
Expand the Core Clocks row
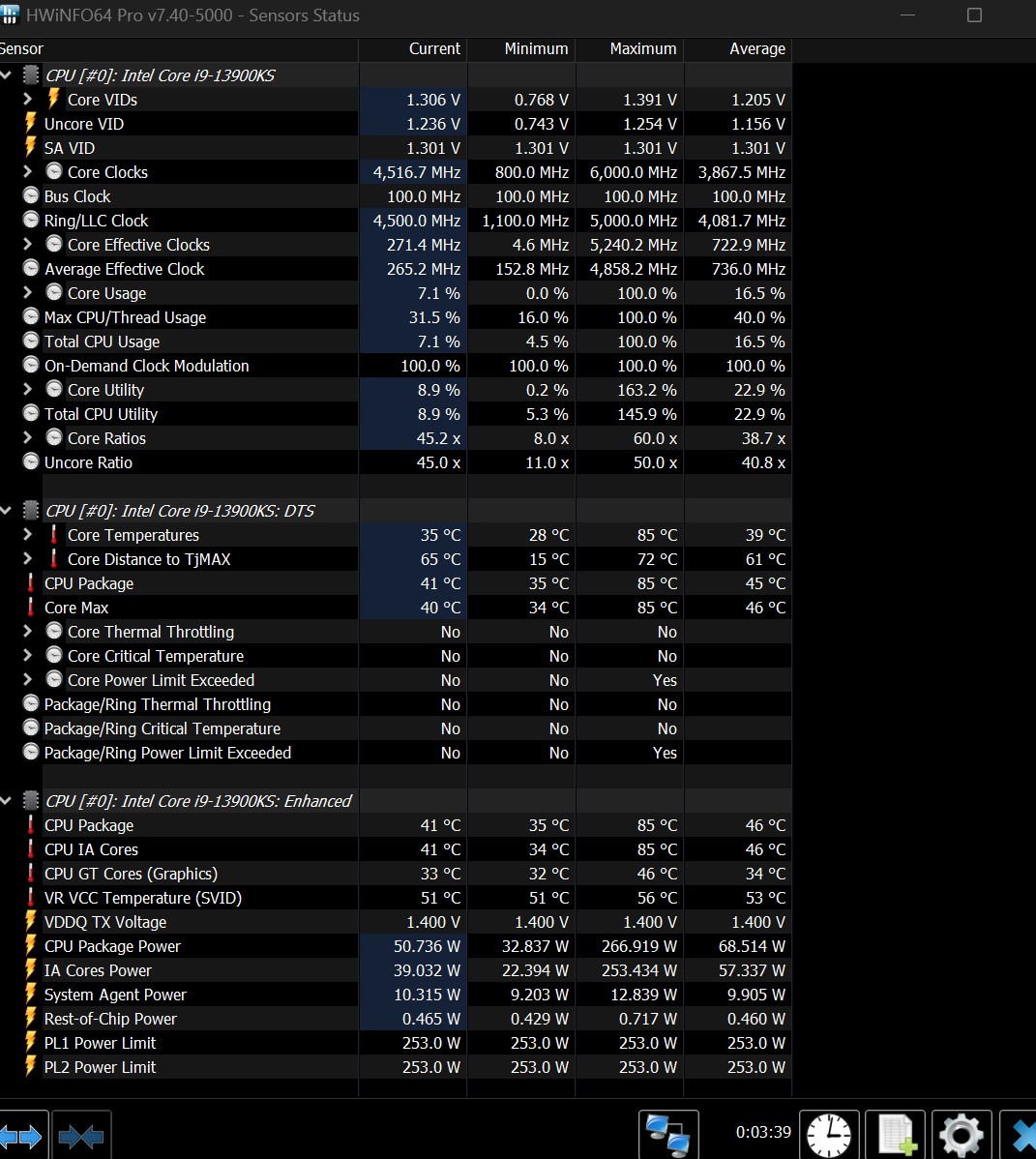27,171
